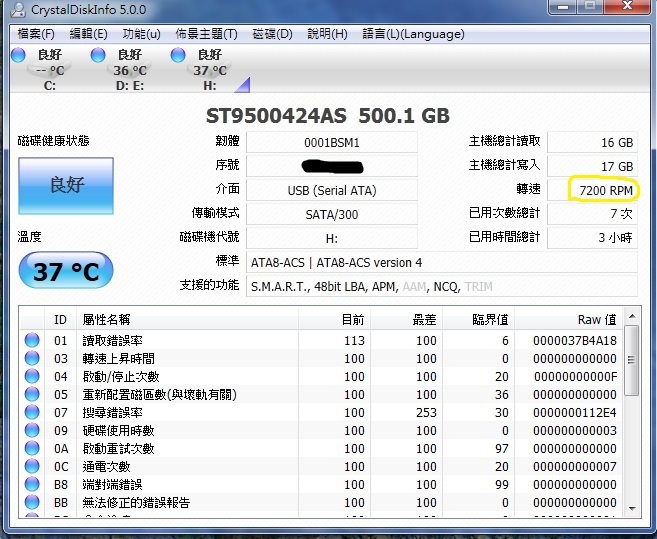Screen dimensions: 657x539
Task: Click the scroll up arrow of attribute list
Action: pyautogui.click(x=632, y=316)
